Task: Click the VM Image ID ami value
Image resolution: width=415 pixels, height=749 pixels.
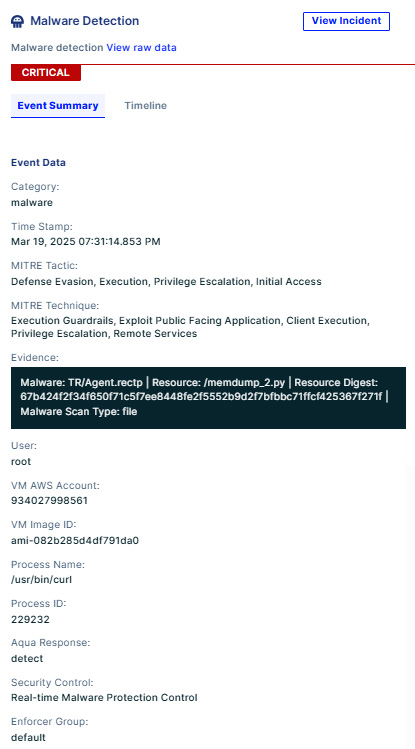Action: pyautogui.click(x=75, y=541)
